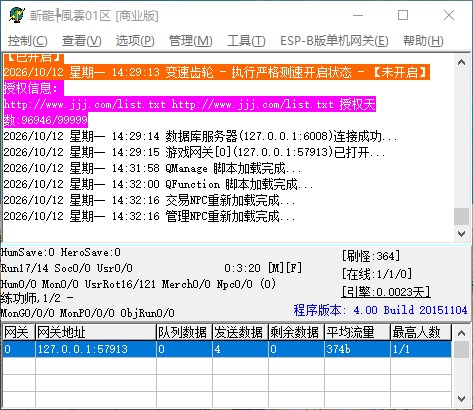Click the 管理NPC重新加载完成 log line
This screenshot has width=473, height=410.
click(x=149, y=216)
